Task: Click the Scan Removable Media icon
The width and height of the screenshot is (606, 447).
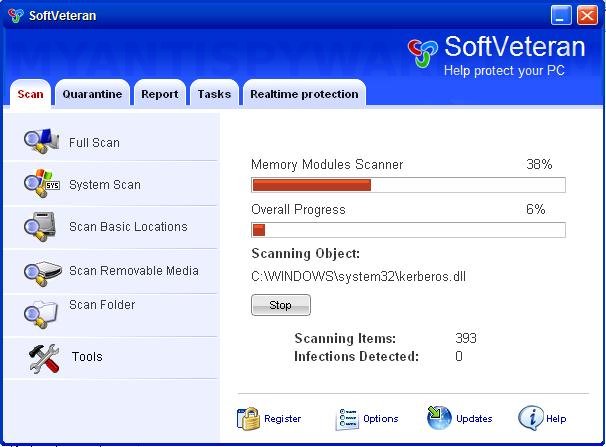Action: point(43,273)
